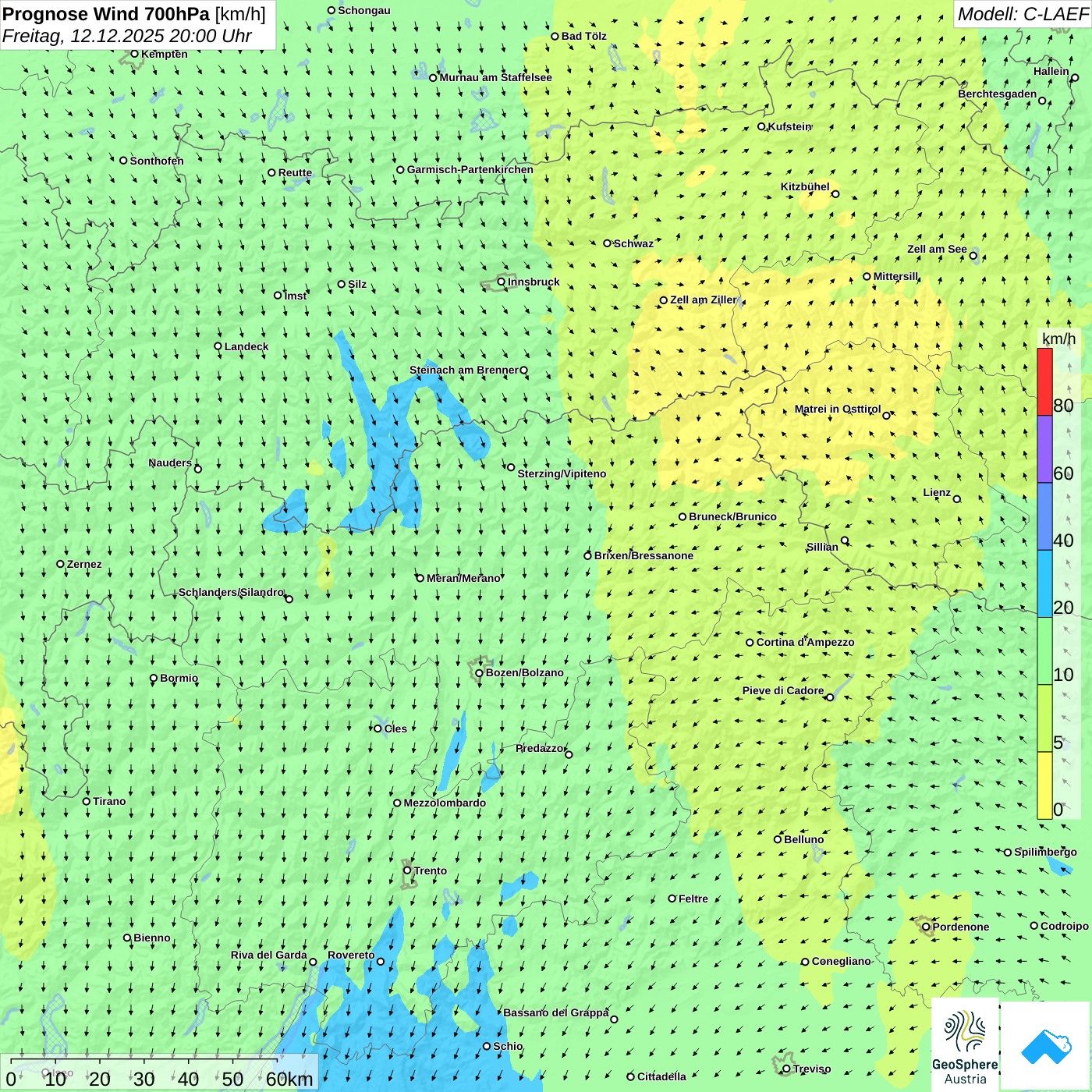Click the Bruneck/Brunico label
Image resolution: width=1092 pixels, height=1092 pixels.
732,516
